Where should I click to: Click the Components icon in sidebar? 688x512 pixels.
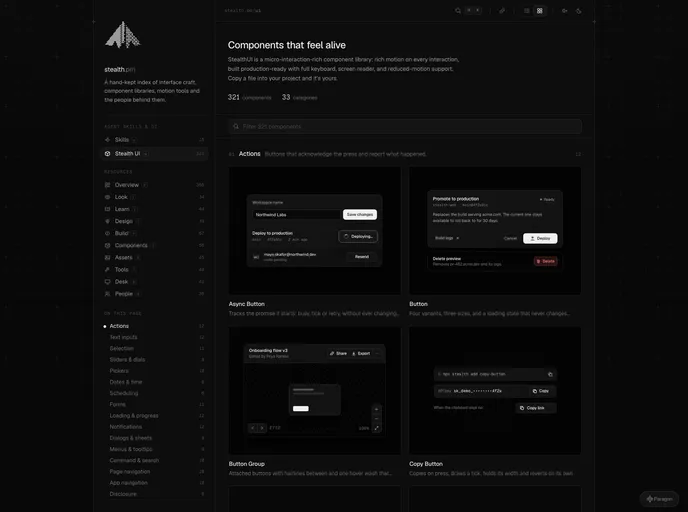coord(108,245)
